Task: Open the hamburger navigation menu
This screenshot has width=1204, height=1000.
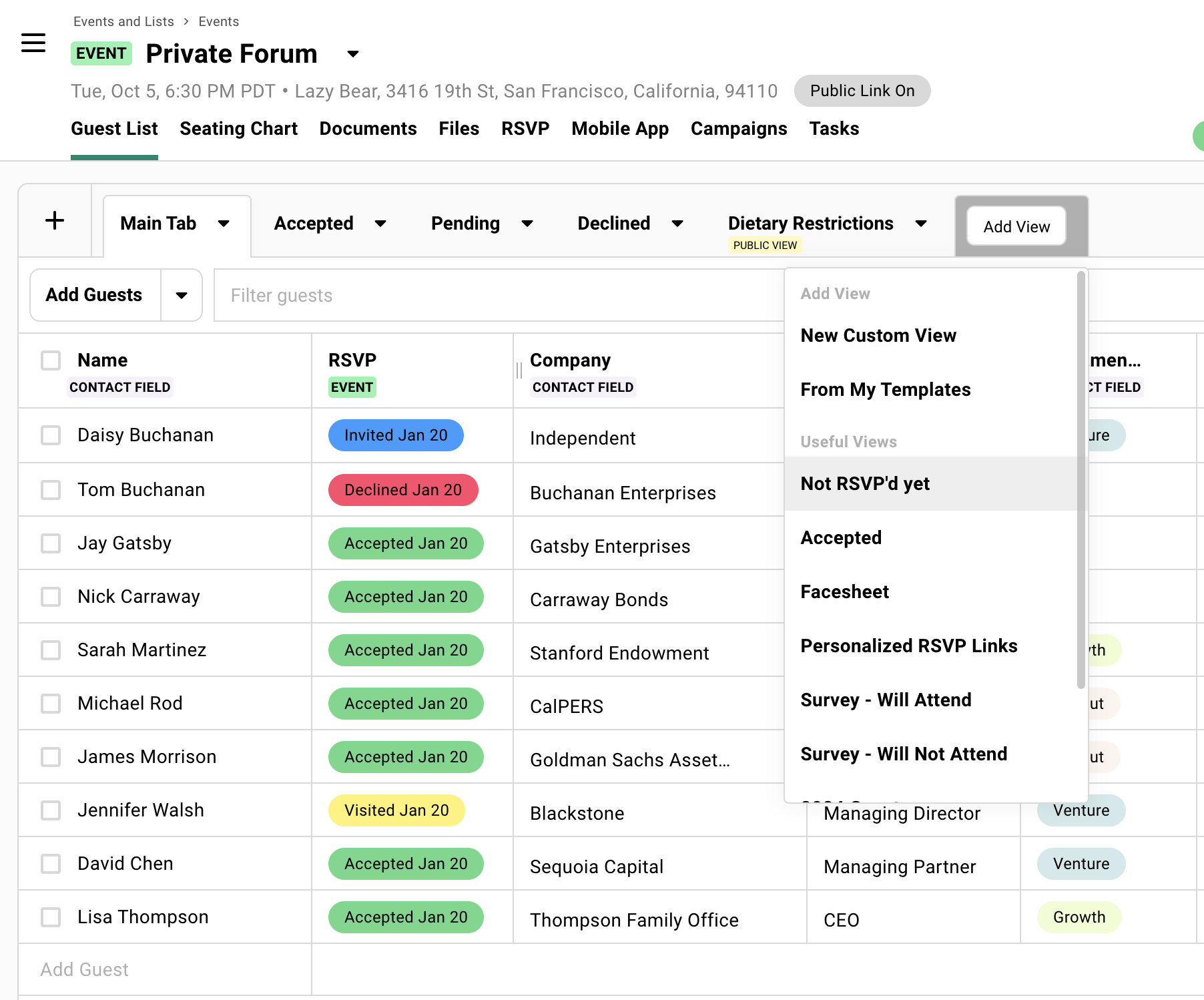Action: [33, 42]
